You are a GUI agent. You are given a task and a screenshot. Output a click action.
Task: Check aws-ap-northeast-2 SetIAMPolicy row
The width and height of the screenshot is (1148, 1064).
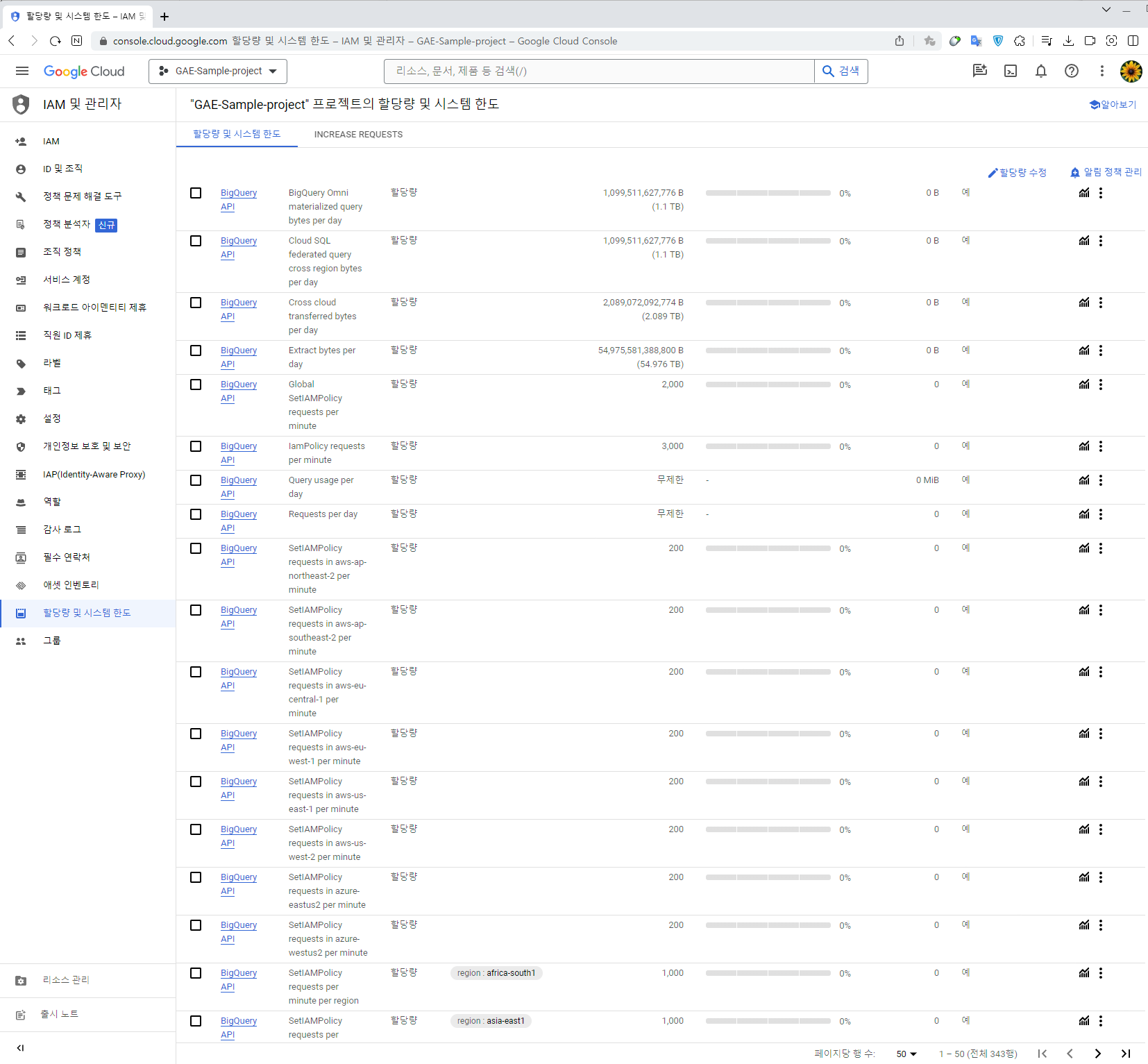click(196, 548)
